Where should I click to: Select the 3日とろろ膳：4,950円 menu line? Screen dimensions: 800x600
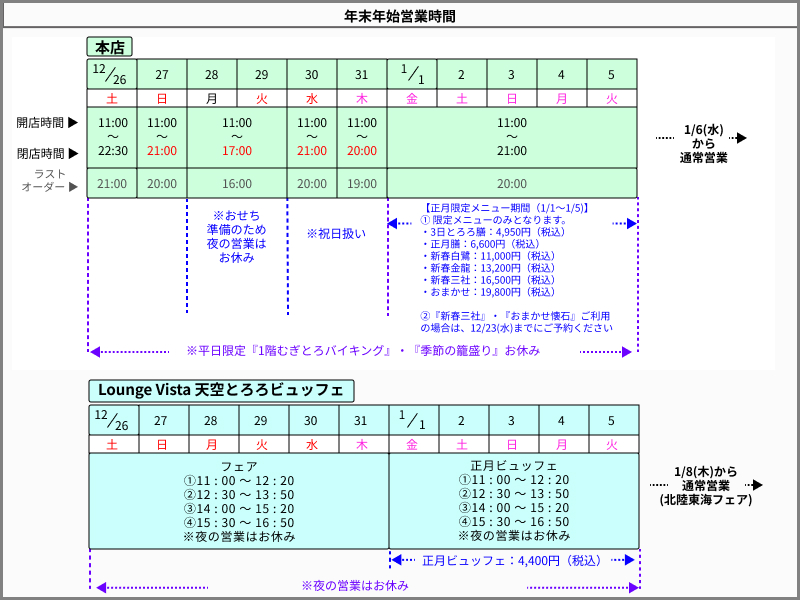[494, 232]
